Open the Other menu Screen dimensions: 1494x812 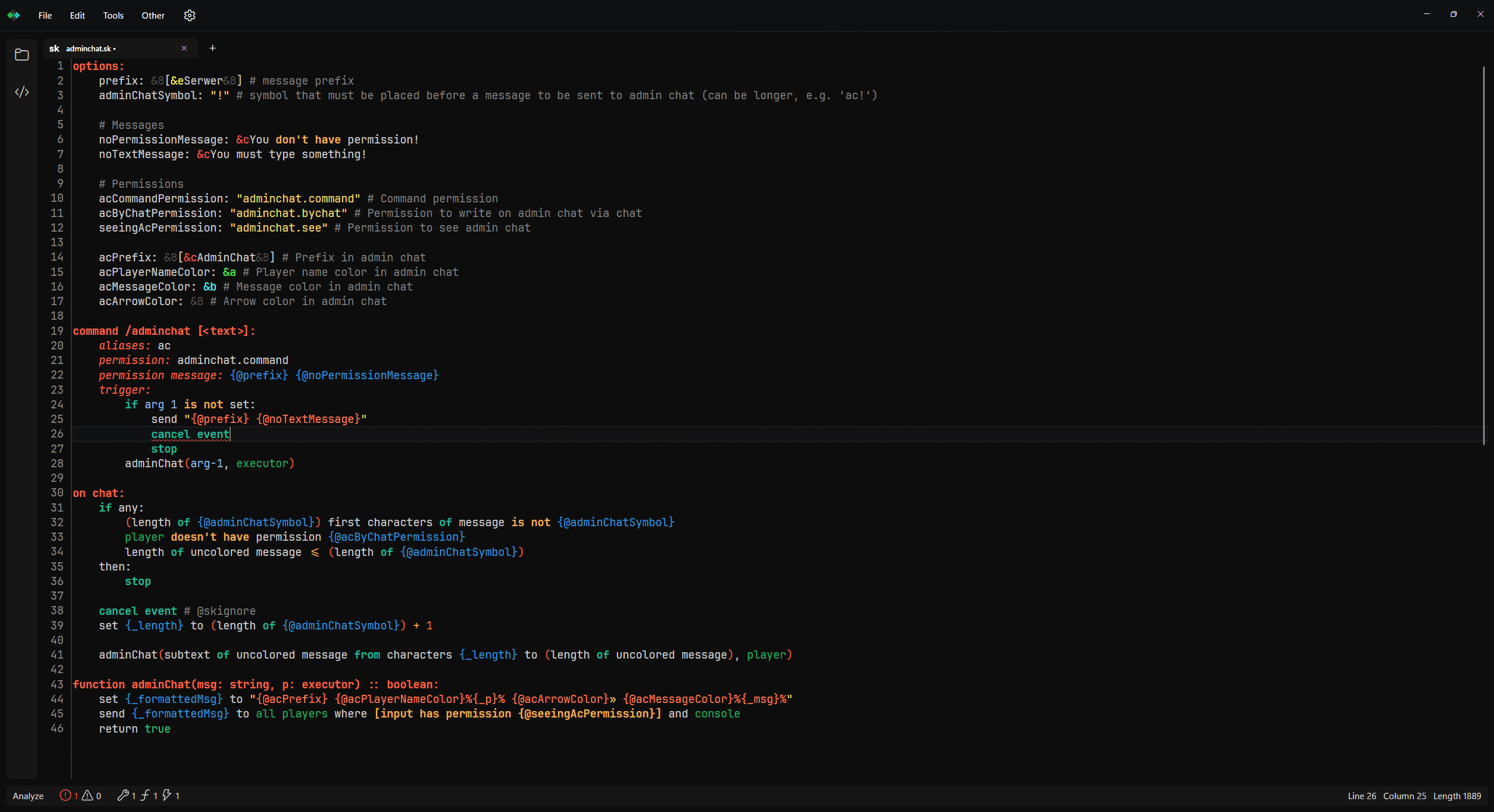click(153, 16)
